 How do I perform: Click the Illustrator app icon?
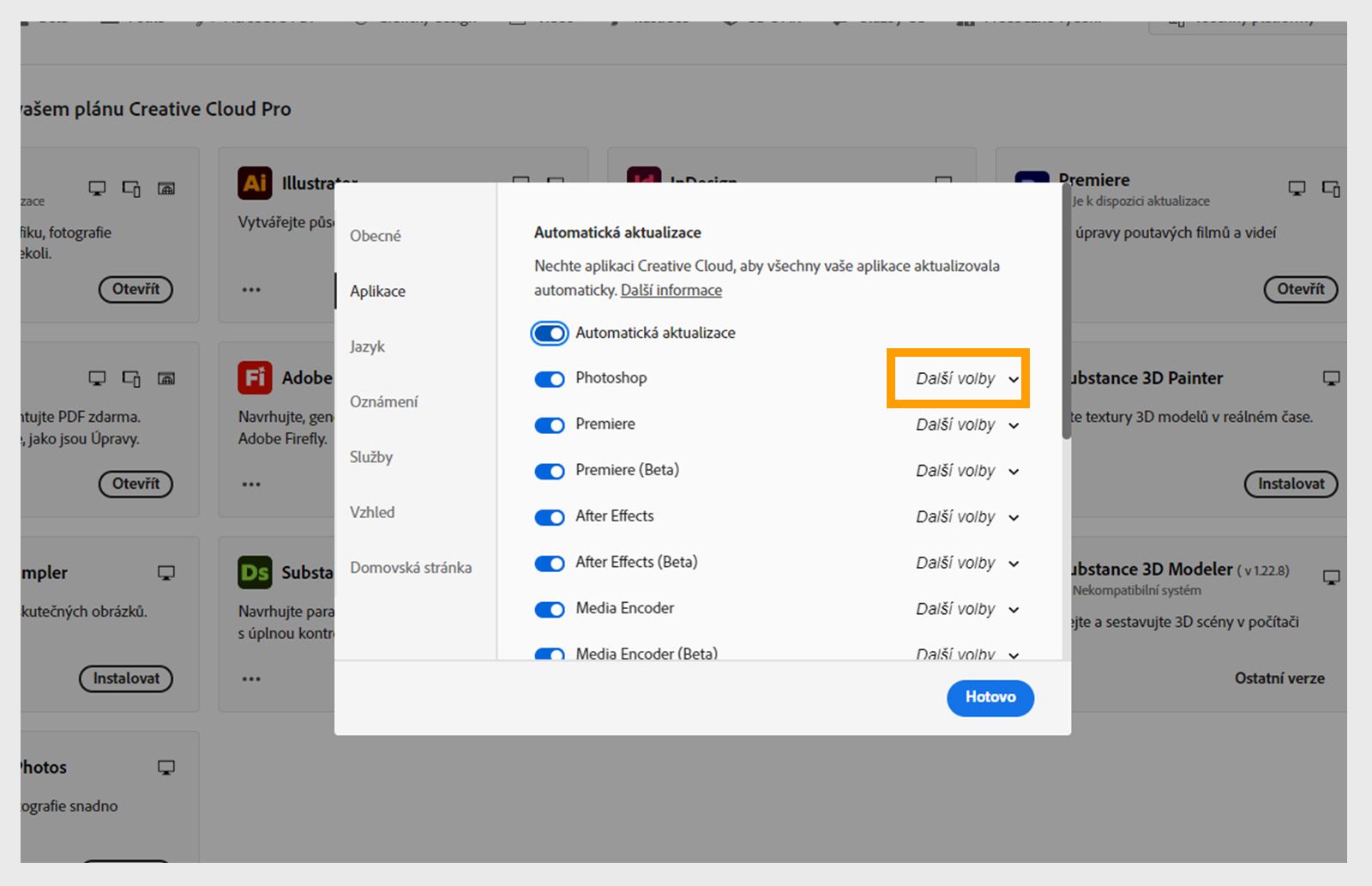coord(255,183)
